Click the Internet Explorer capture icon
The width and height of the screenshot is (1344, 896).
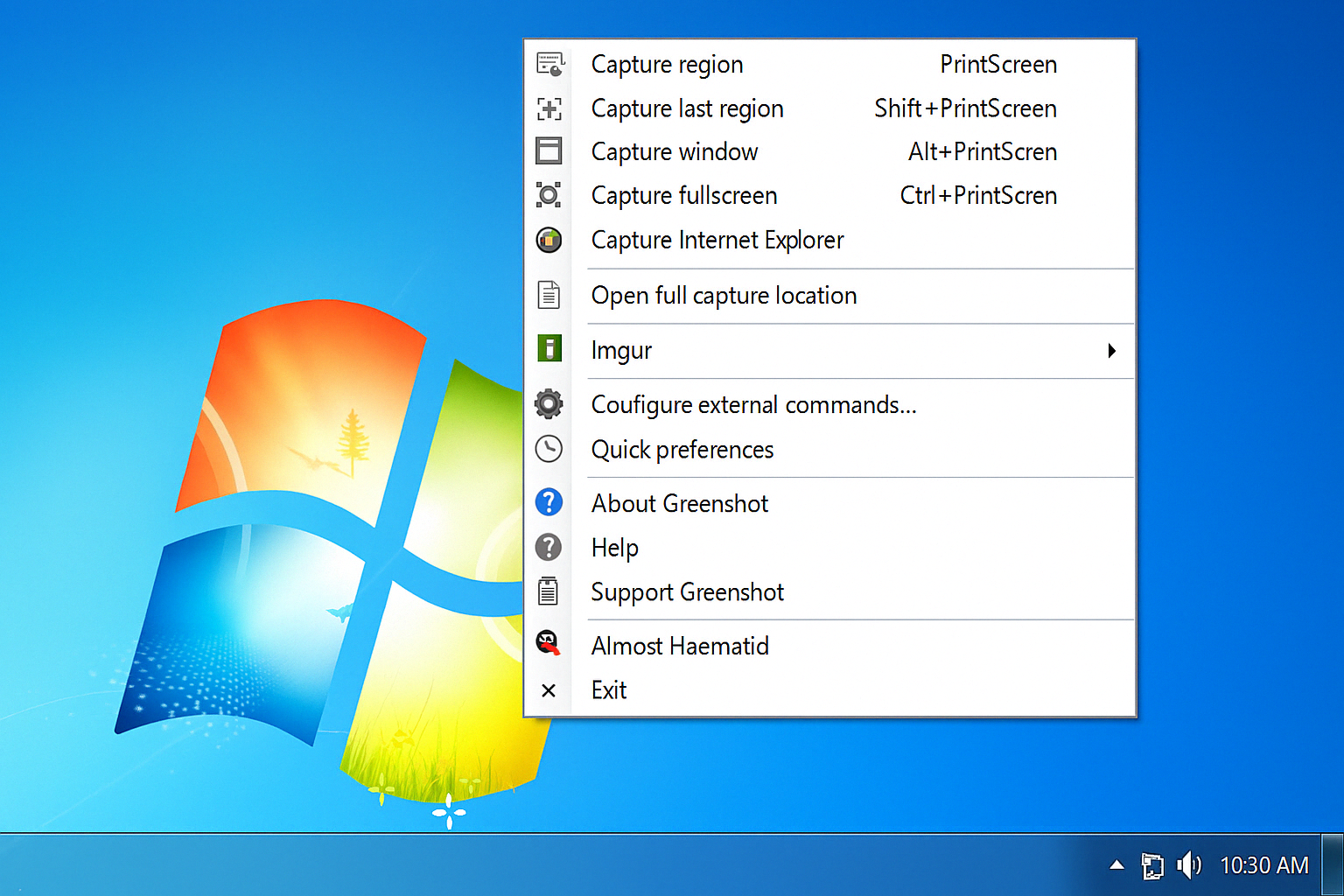click(x=549, y=240)
